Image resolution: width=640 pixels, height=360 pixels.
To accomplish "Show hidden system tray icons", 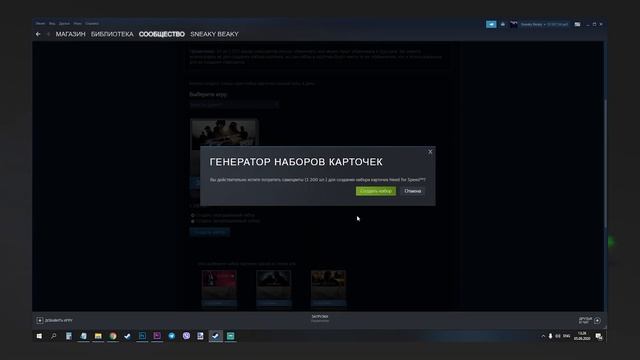I will (543, 336).
